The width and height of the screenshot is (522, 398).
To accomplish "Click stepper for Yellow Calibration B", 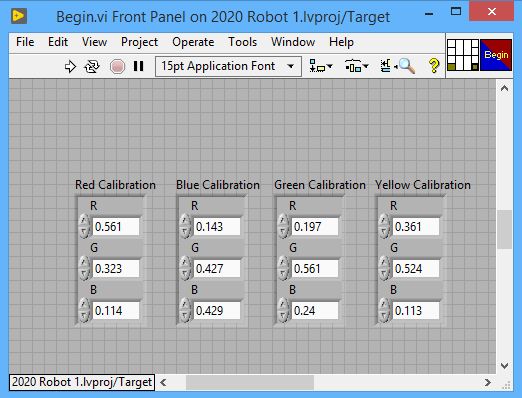I will [384, 310].
